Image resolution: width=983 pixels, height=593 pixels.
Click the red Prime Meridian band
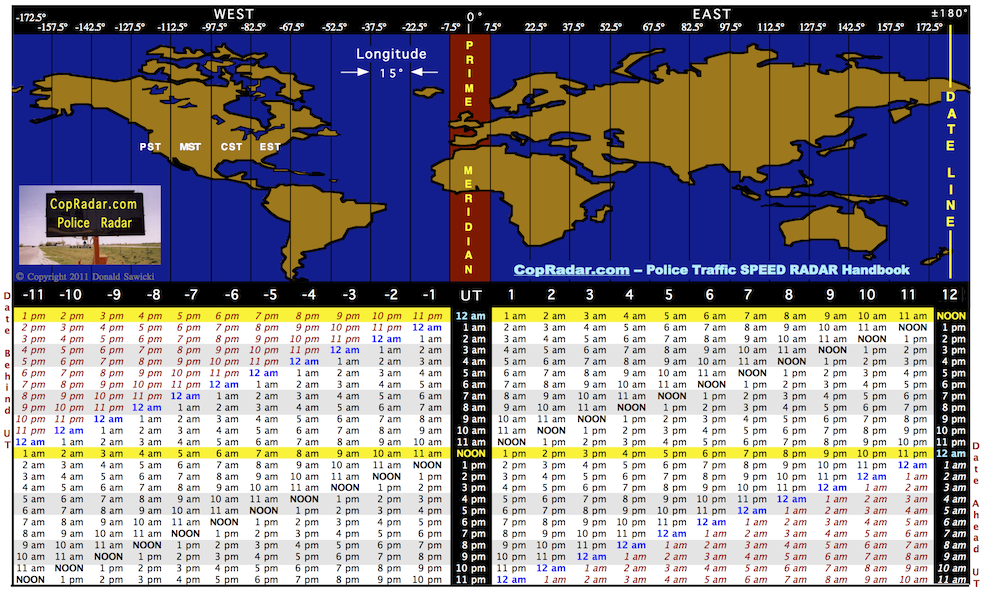point(470,158)
